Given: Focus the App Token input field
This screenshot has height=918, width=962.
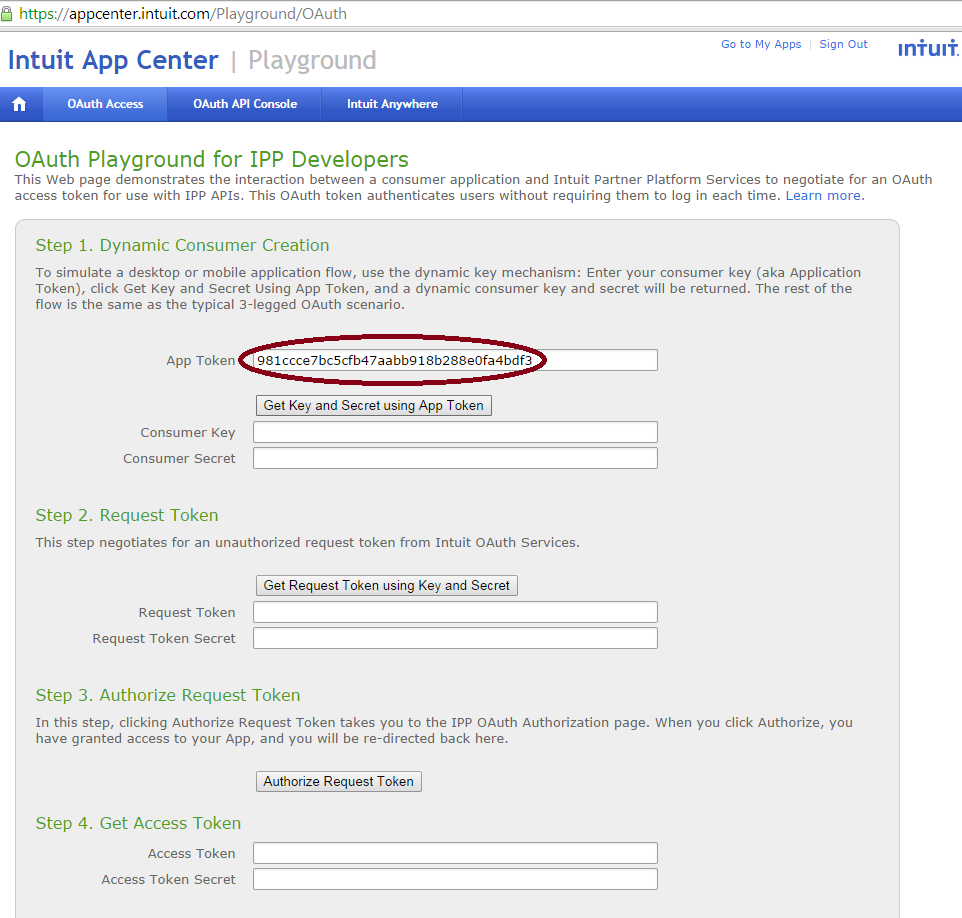Looking at the screenshot, I should point(455,360).
